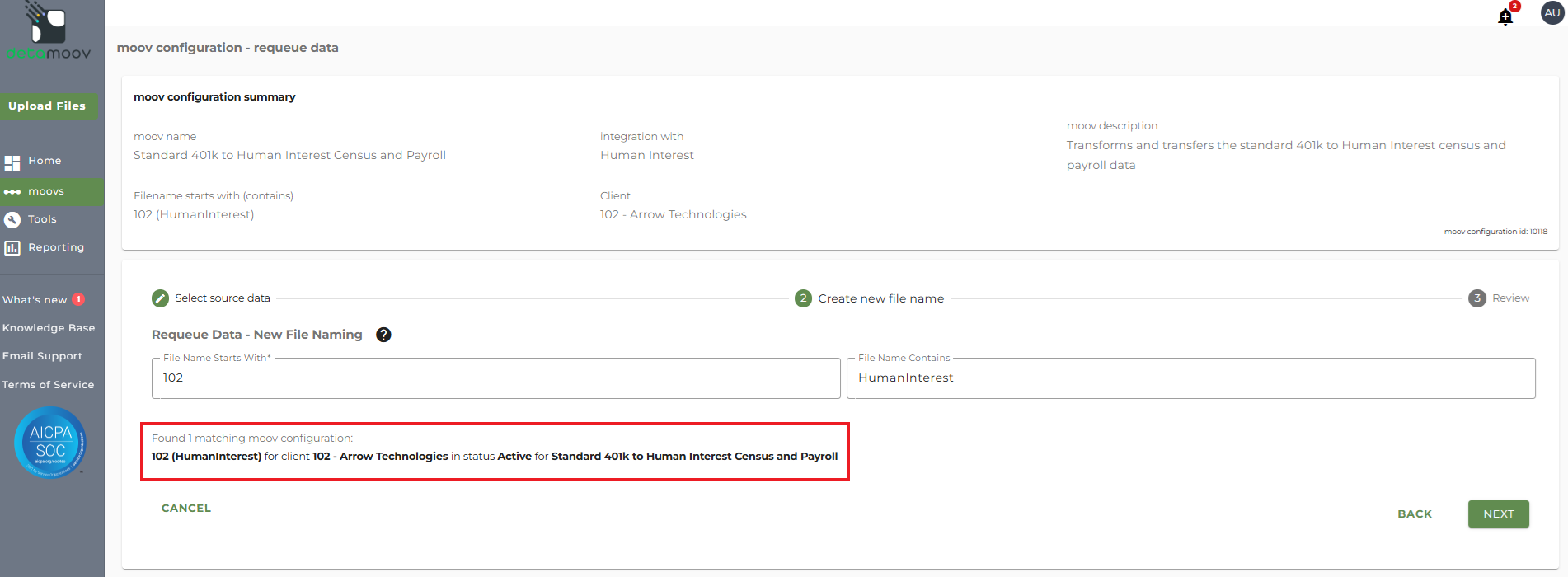Screen dimensions: 1568x577
Task: Open the AU user avatar menu
Action: tap(1552, 13)
